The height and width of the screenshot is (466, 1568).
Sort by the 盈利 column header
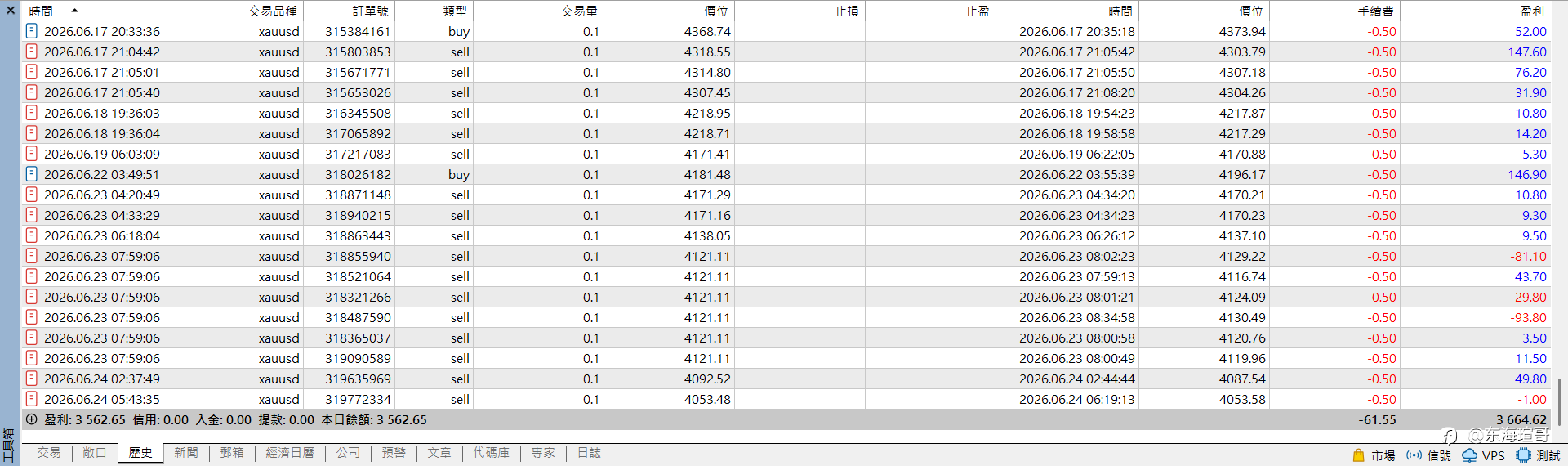pyautogui.click(x=1476, y=11)
